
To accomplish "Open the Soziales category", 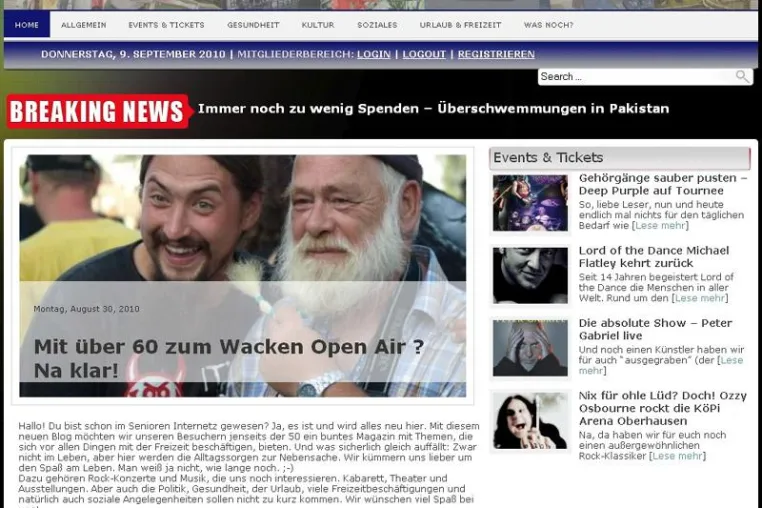I will [x=377, y=25].
